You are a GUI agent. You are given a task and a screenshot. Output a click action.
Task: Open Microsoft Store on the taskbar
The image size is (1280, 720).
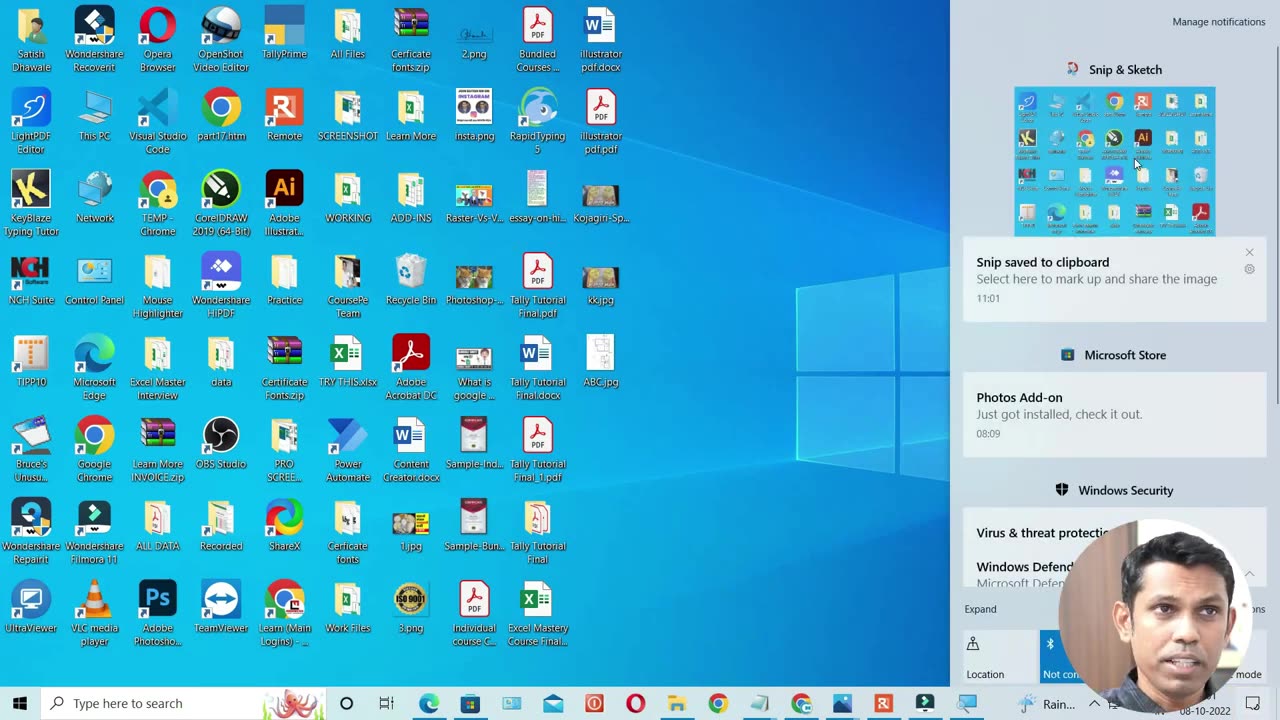pyautogui.click(x=470, y=704)
